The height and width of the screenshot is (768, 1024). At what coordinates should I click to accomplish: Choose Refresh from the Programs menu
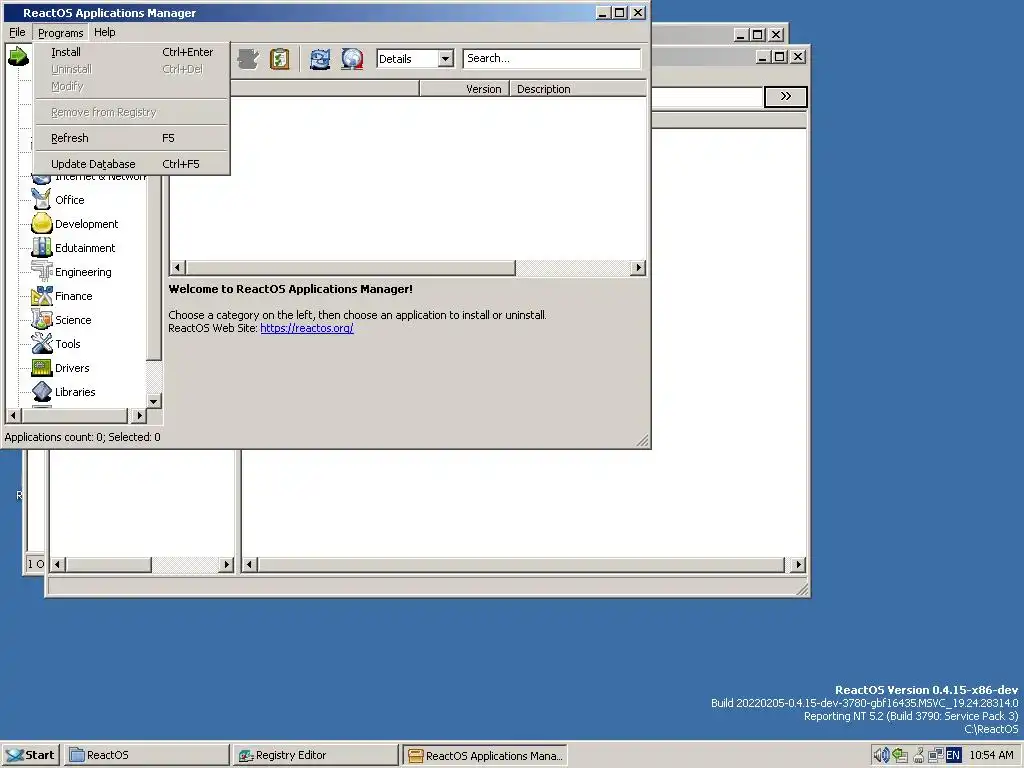click(x=131, y=138)
